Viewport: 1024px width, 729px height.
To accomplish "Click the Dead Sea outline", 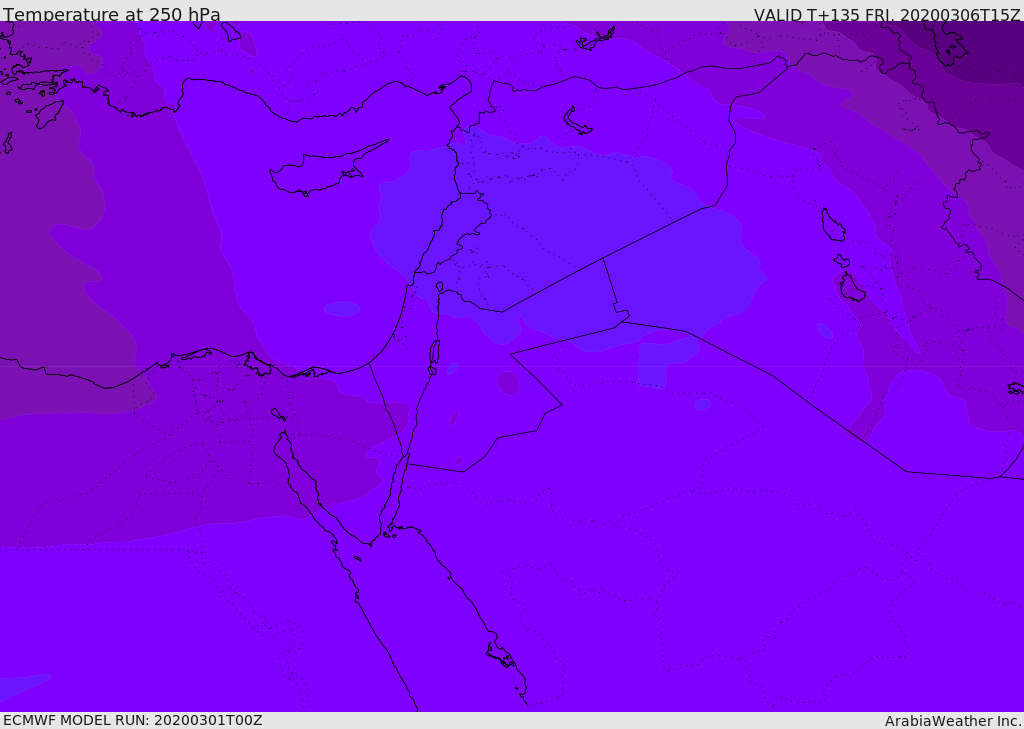I will [434, 353].
